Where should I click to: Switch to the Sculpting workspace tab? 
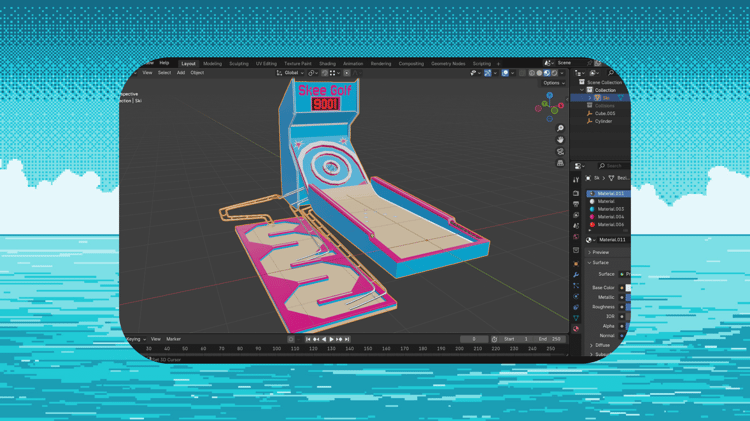coord(239,63)
